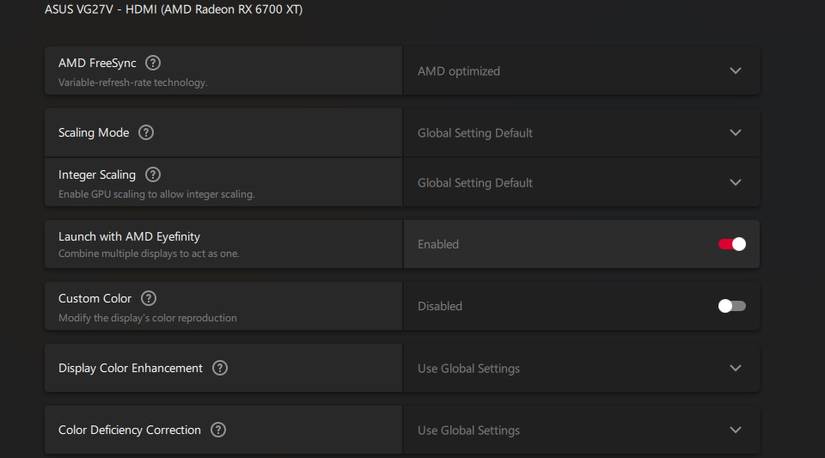
Task: Enable the Custom Color toggle
Action: point(732,306)
